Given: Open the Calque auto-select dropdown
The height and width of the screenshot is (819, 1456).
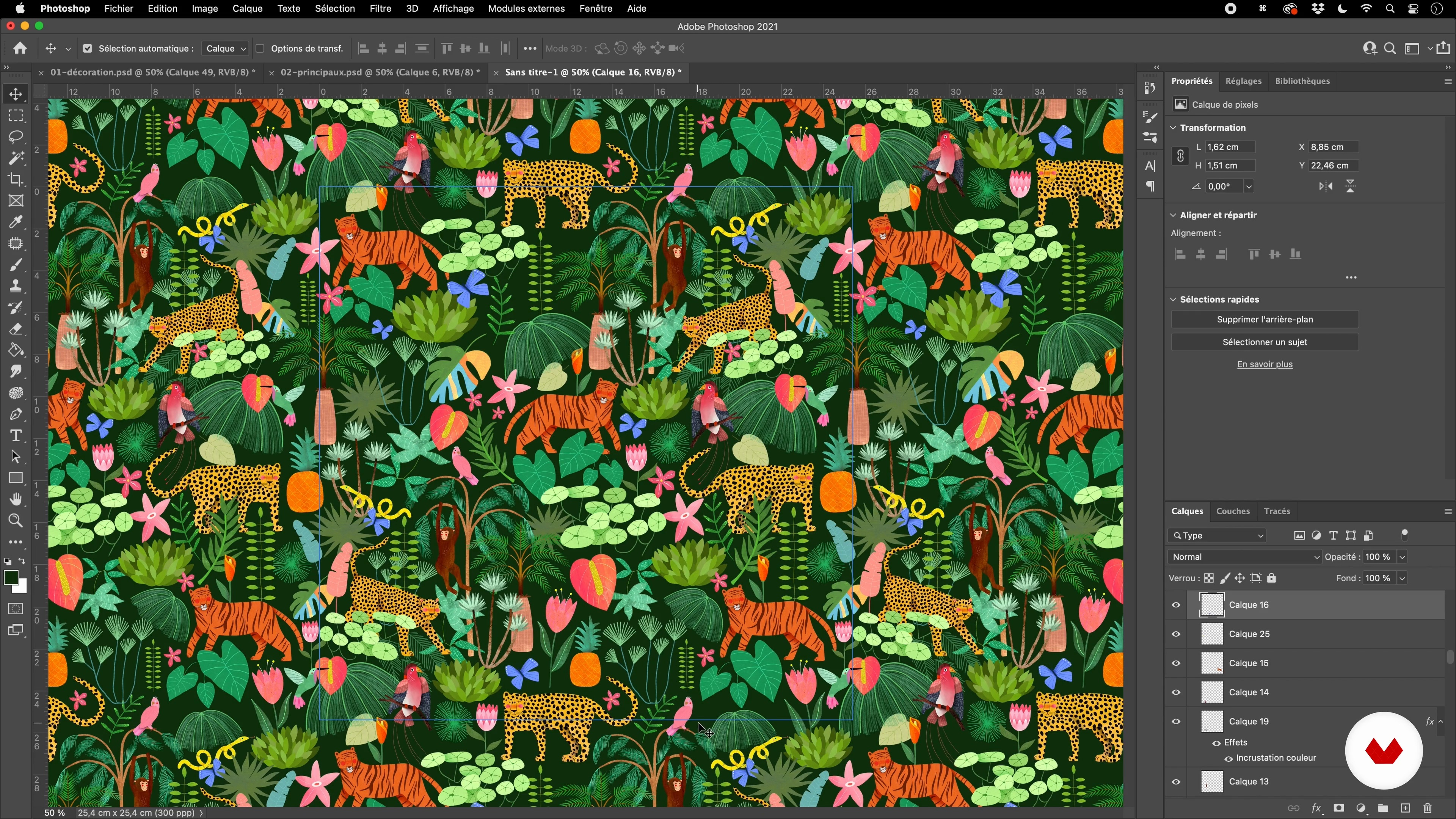Looking at the screenshot, I should pyautogui.click(x=226, y=49).
